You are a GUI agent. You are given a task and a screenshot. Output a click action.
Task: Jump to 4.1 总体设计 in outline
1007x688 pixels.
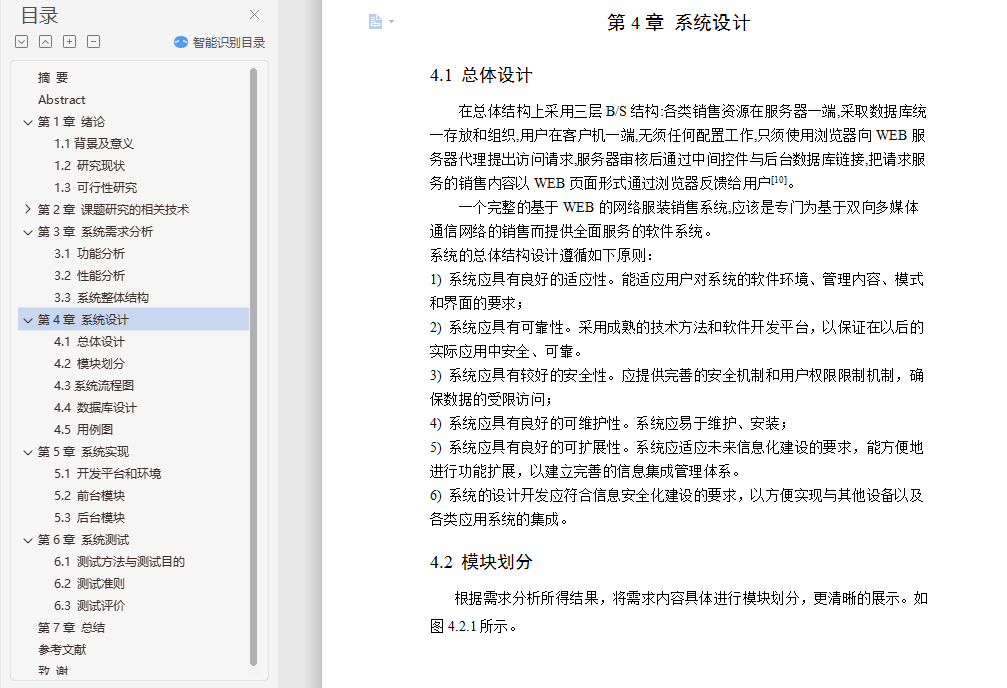click(x=89, y=342)
